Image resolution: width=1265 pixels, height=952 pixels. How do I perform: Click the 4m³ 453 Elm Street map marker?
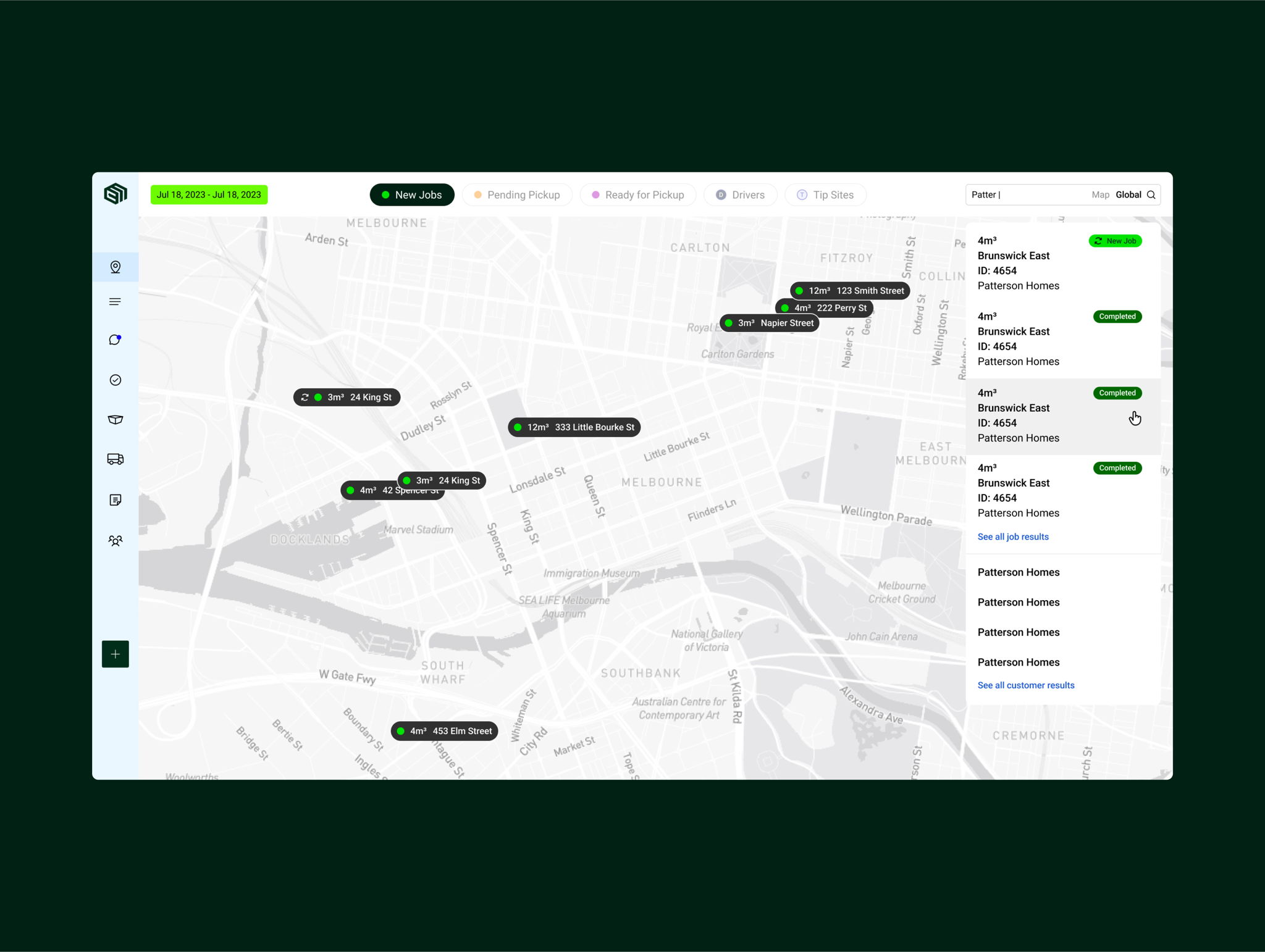[x=445, y=732]
